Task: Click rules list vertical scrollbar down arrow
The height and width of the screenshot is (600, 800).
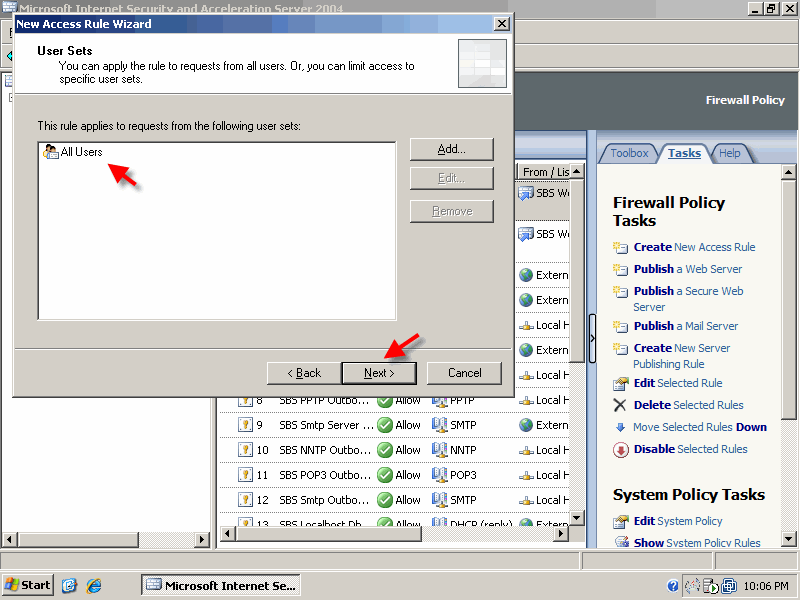Action: 577,518
